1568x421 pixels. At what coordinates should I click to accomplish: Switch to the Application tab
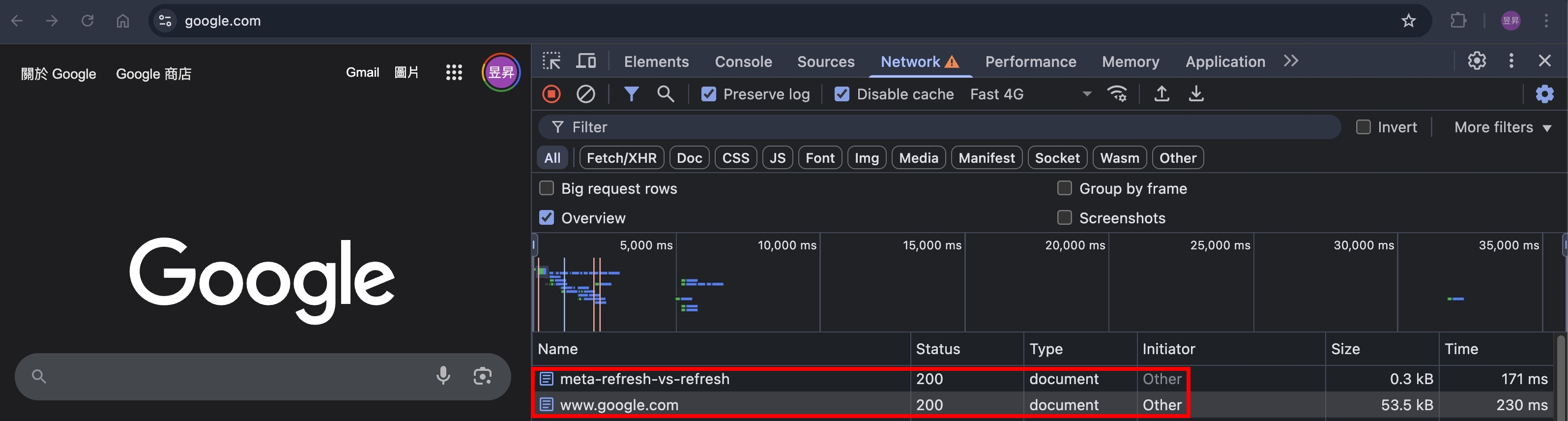pyautogui.click(x=1225, y=61)
